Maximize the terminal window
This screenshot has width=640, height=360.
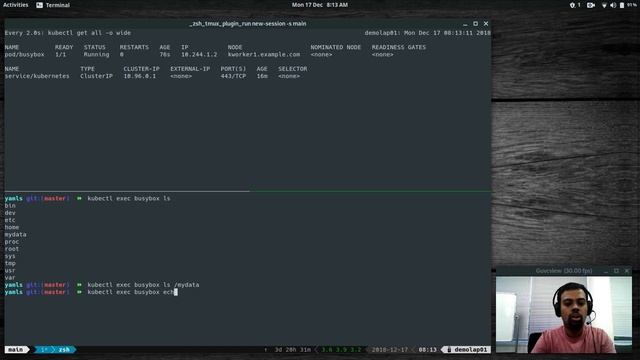[476, 24]
